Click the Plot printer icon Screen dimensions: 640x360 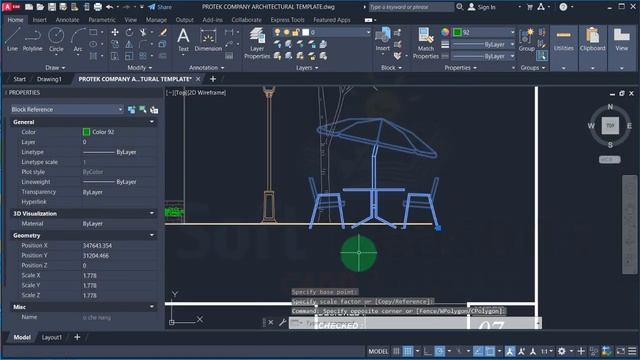click(x=98, y=7)
